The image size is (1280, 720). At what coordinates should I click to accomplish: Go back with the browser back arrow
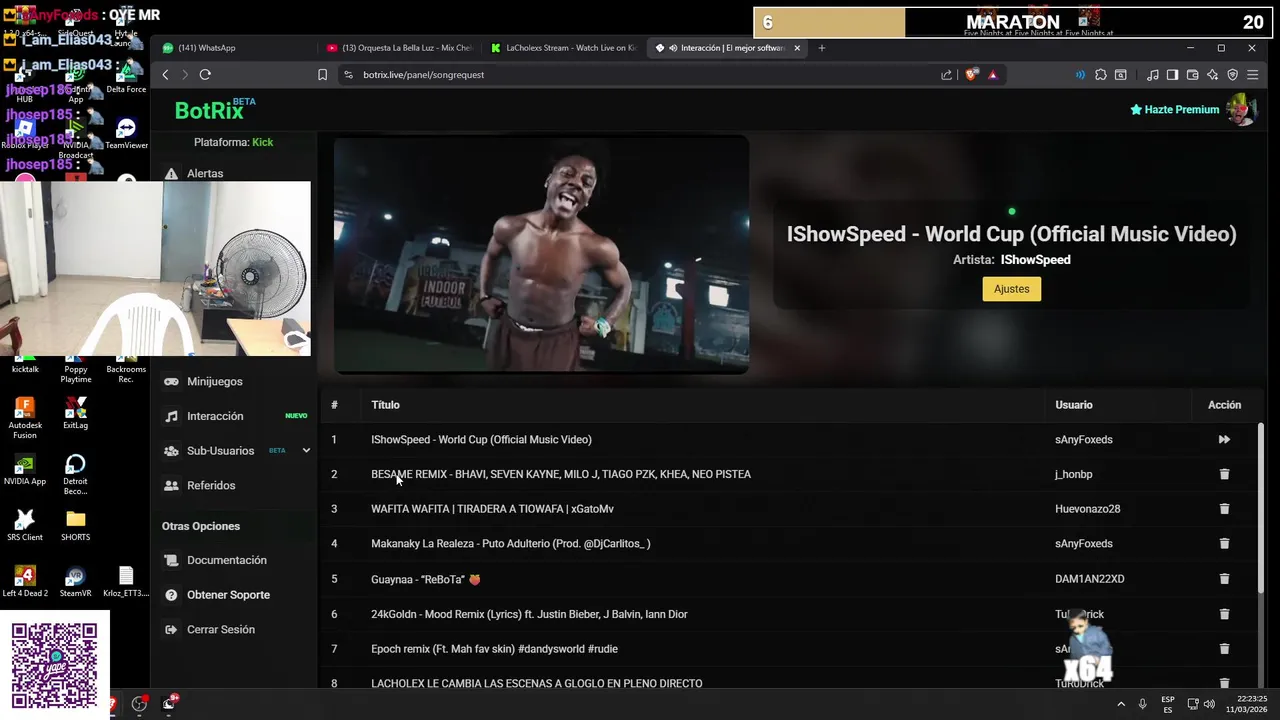coord(166,75)
